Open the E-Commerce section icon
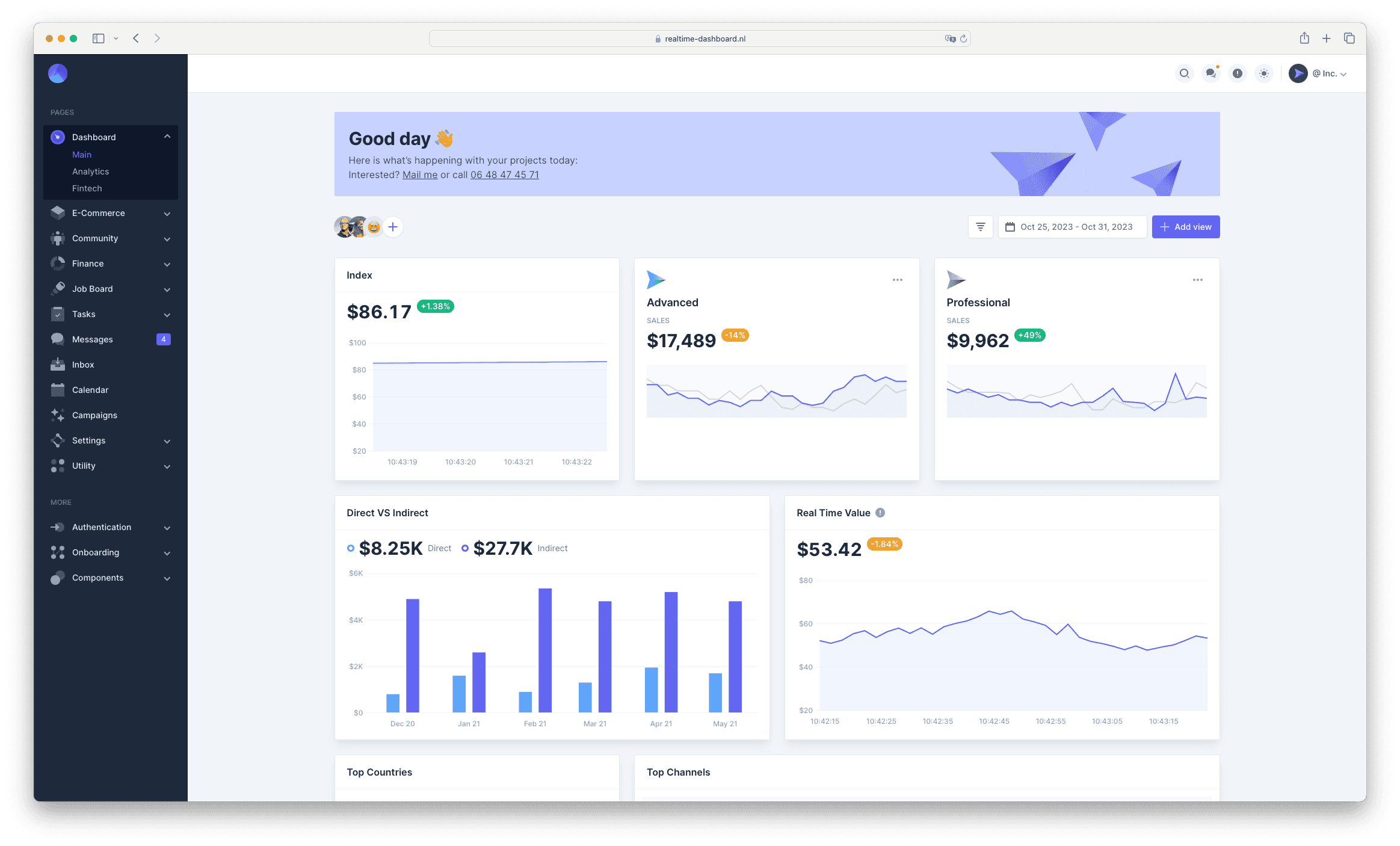 tap(57, 212)
